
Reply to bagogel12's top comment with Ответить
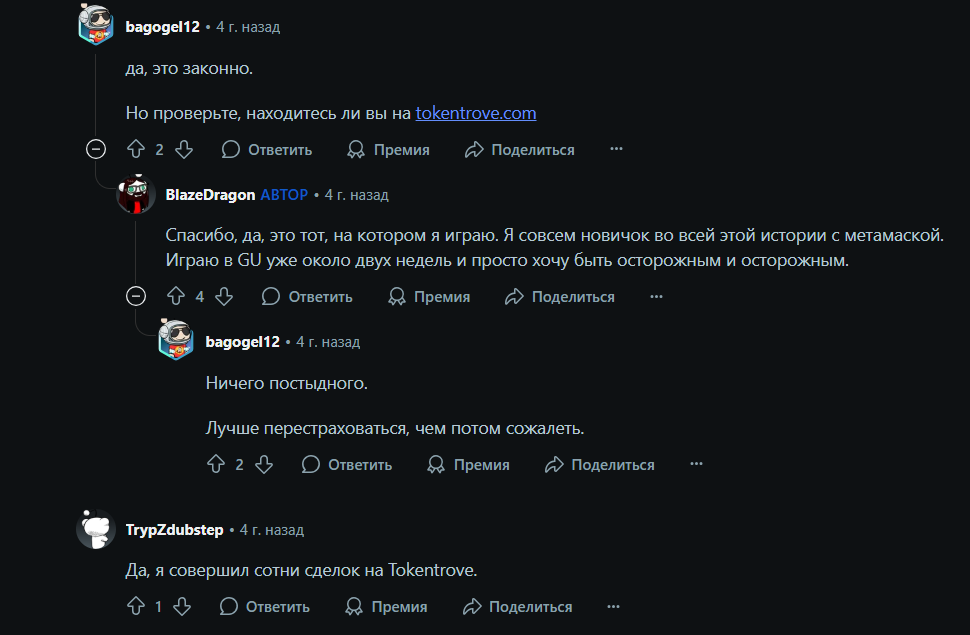pyautogui.click(x=267, y=150)
